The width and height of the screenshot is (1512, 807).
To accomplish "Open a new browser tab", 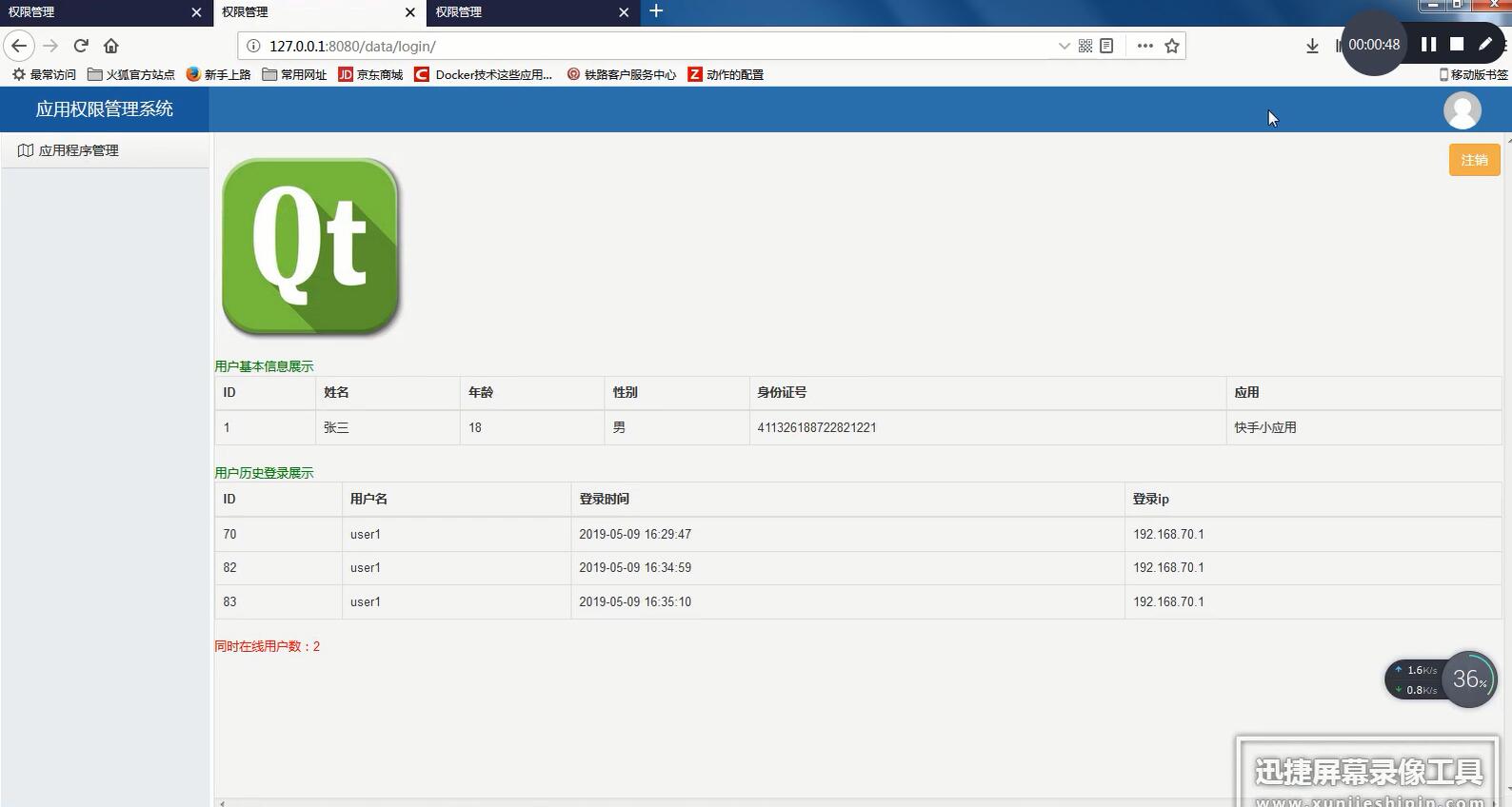I will point(656,11).
